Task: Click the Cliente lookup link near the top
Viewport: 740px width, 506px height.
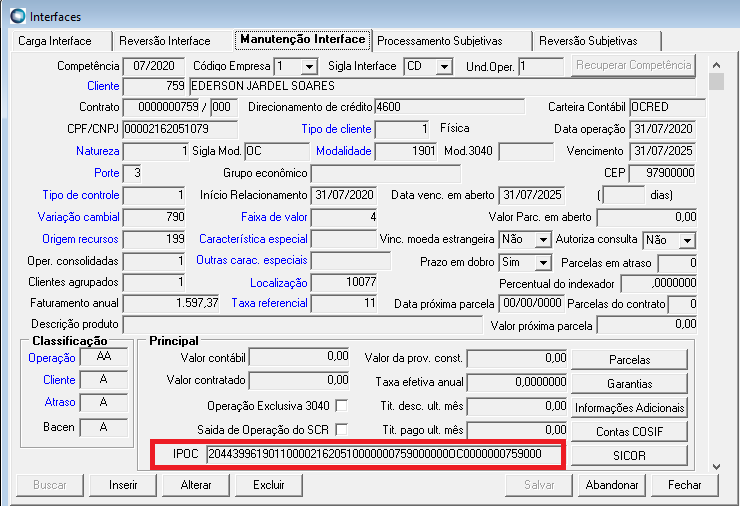Action: 103,86
